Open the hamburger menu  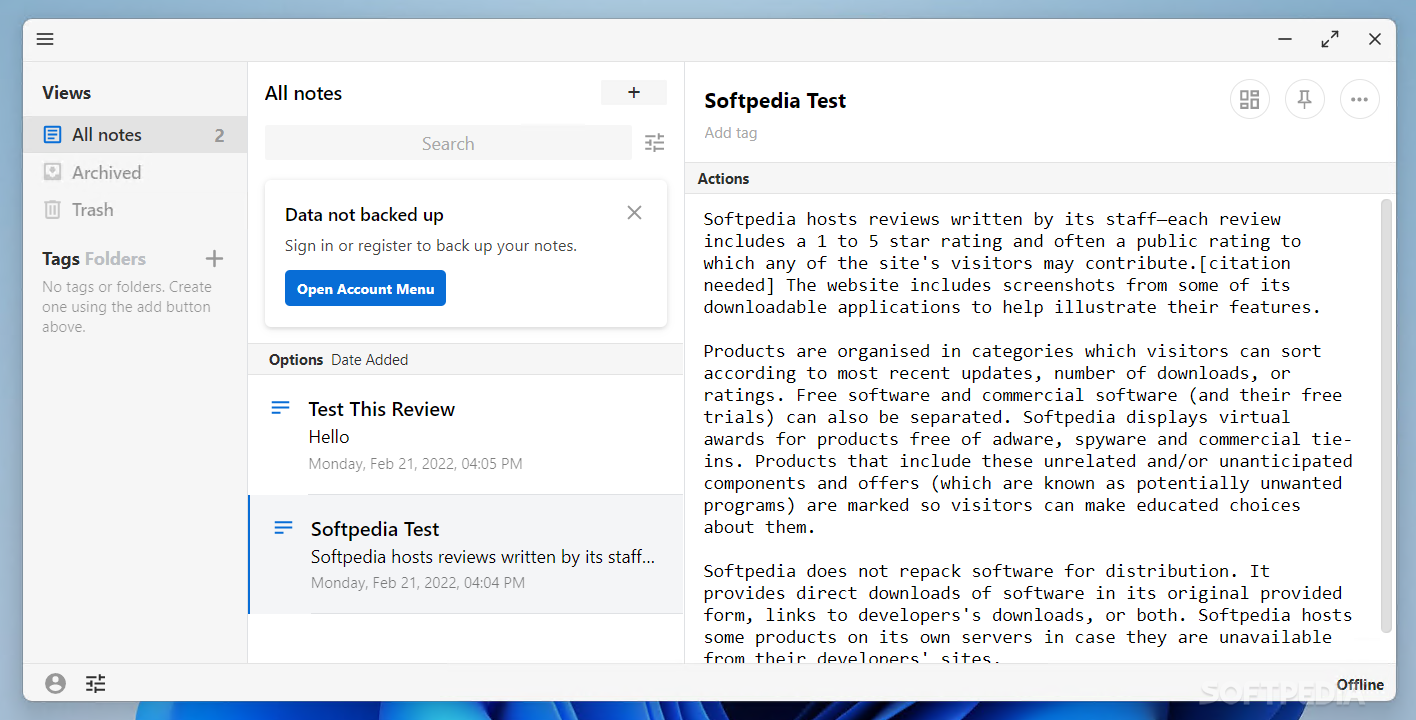[45, 39]
